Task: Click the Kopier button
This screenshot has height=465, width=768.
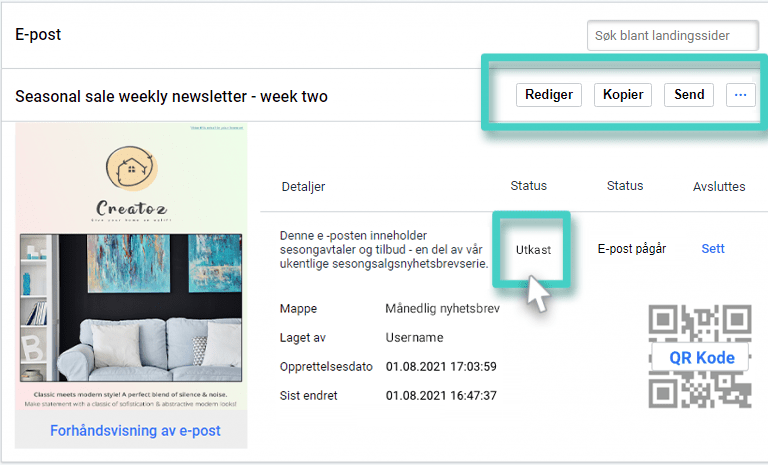Action: 623,95
